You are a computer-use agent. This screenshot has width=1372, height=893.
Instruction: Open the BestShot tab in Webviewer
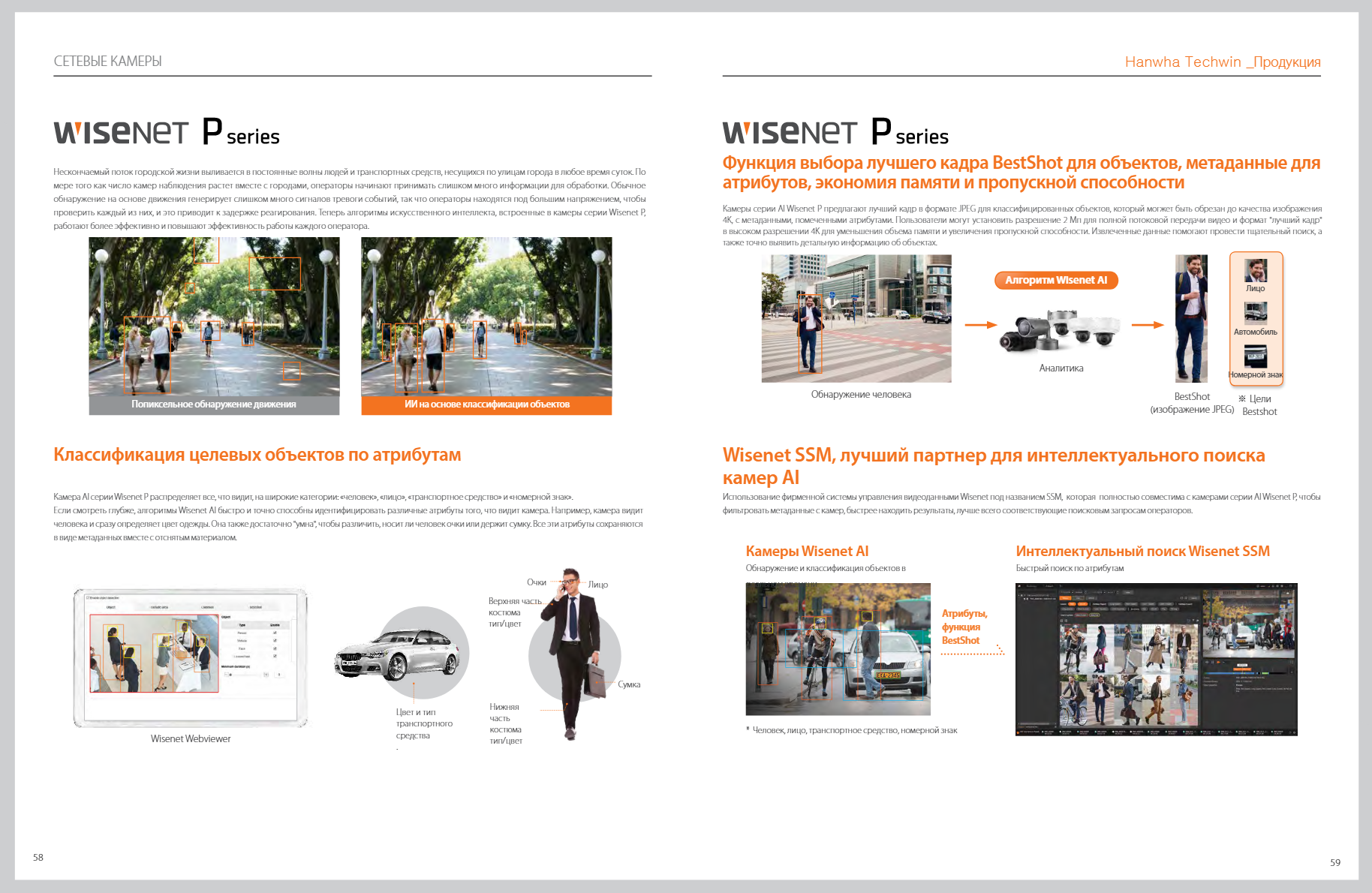[x=256, y=607]
